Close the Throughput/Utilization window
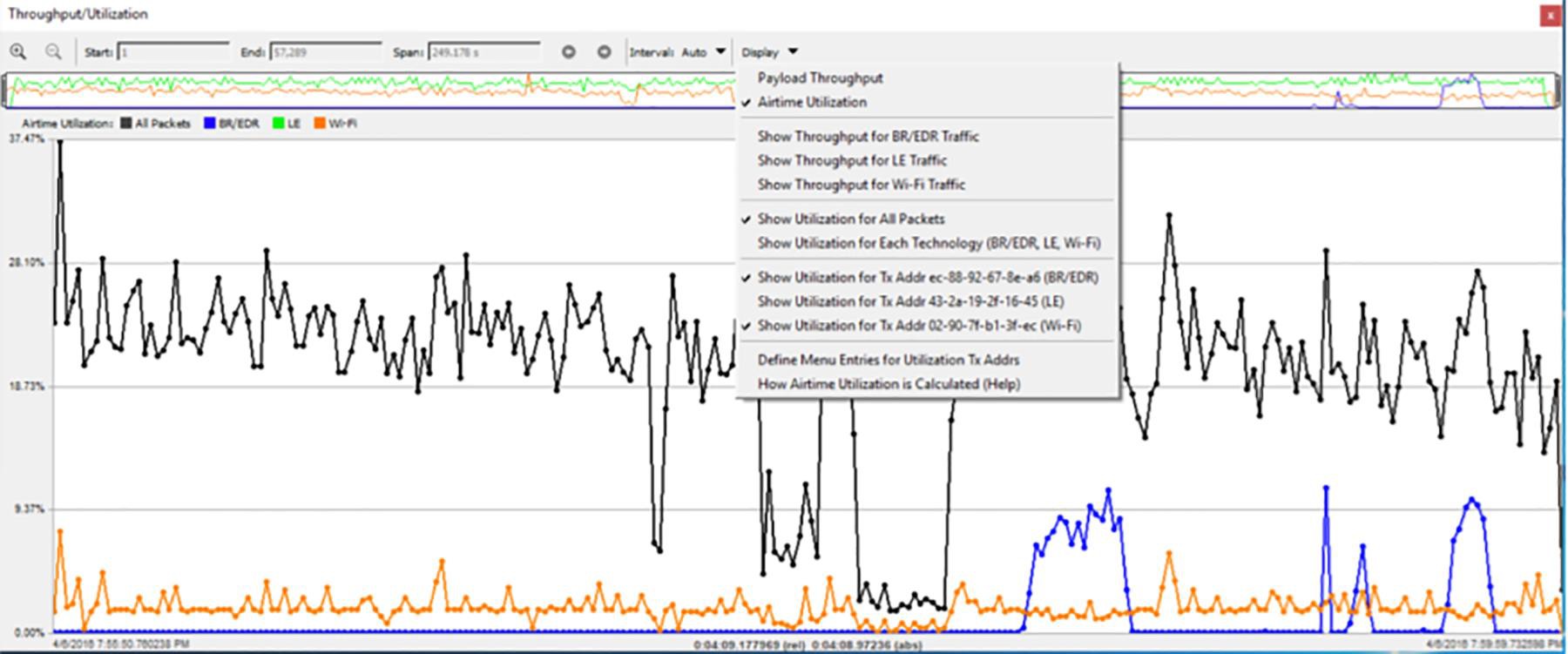 click(1550, 15)
